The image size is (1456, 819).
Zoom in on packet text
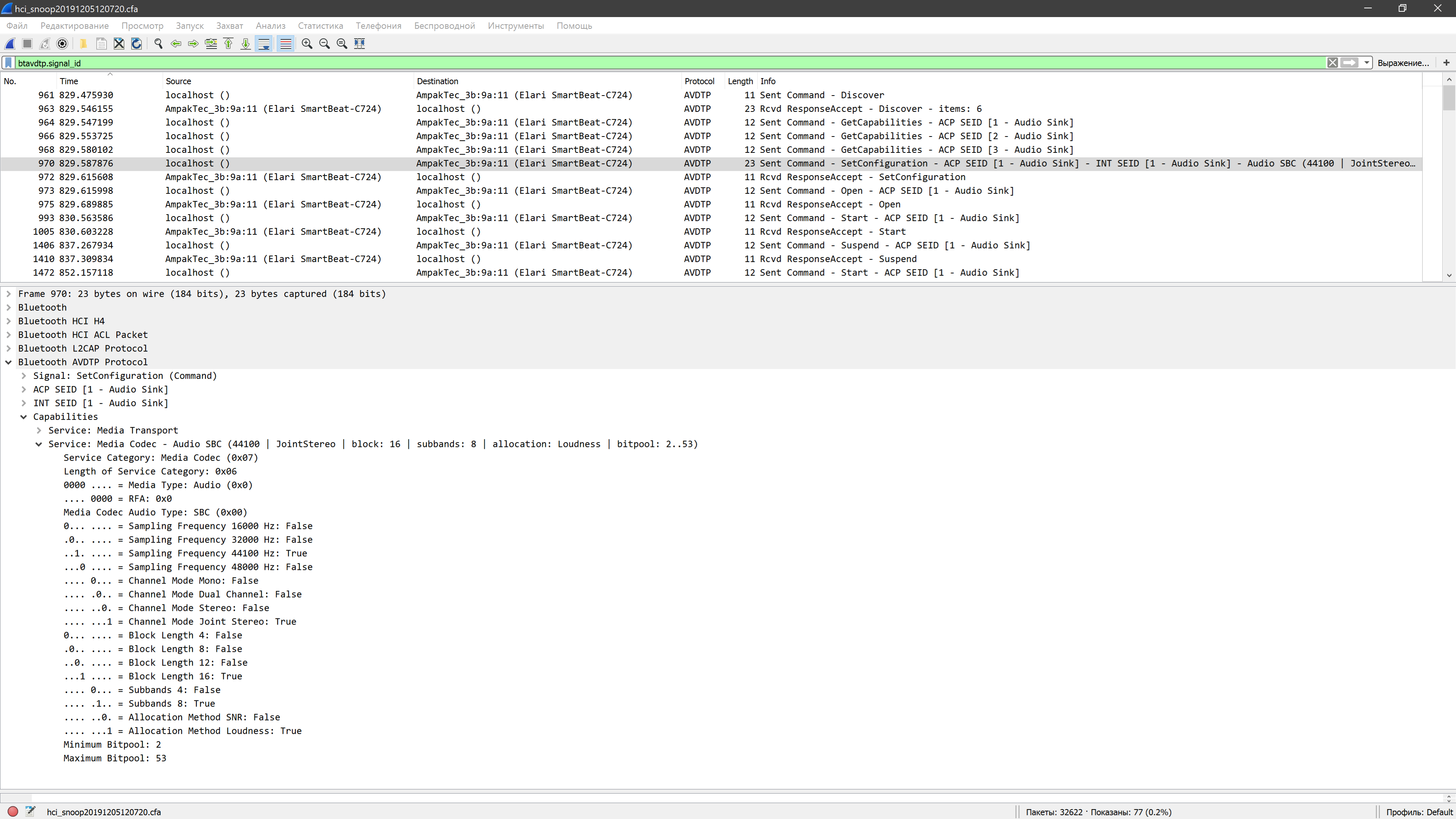click(x=307, y=44)
